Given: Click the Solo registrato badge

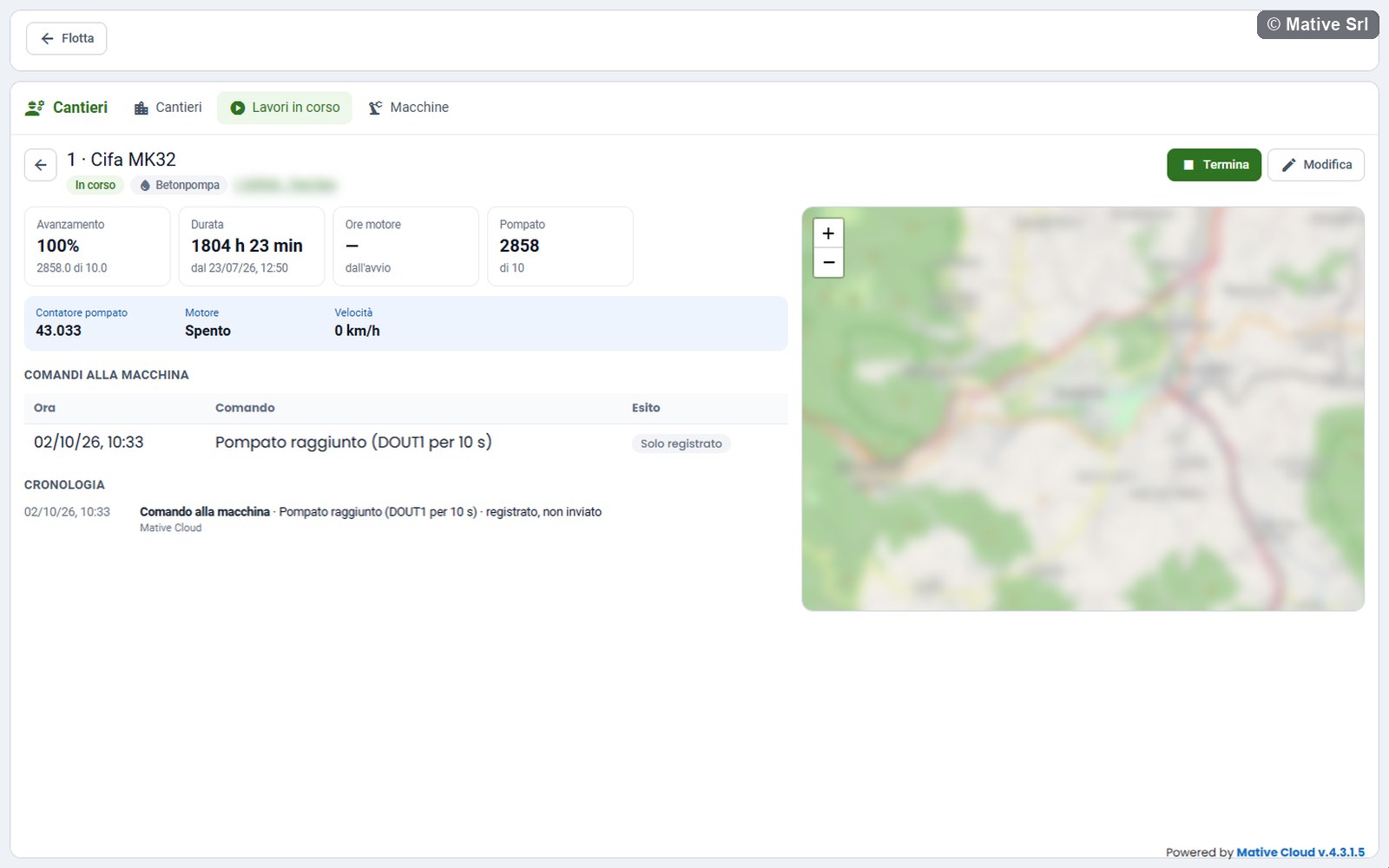Looking at the screenshot, I should pos(681,444).
